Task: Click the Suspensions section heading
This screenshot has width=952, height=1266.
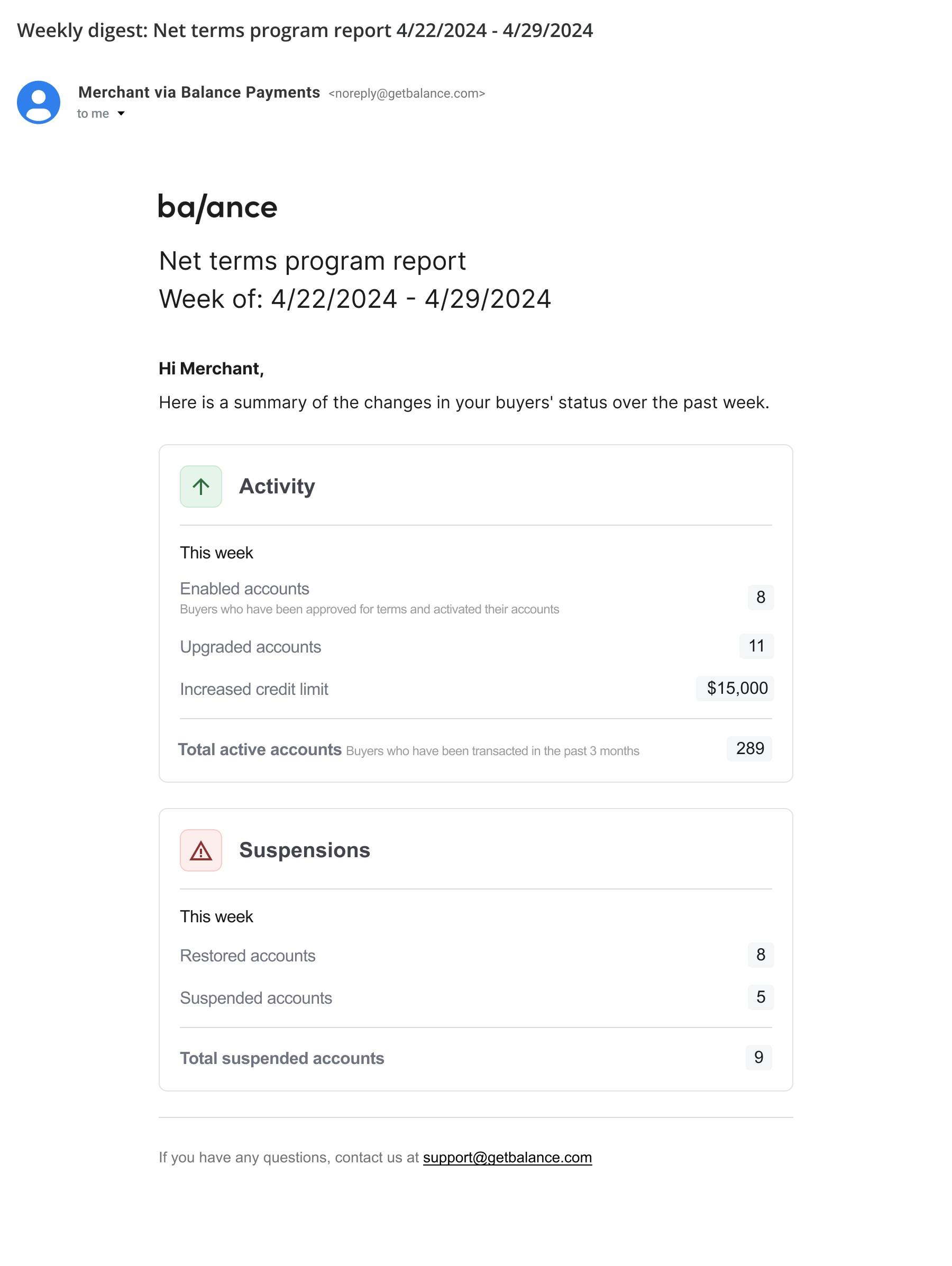Action: click(x=305, y=850)
